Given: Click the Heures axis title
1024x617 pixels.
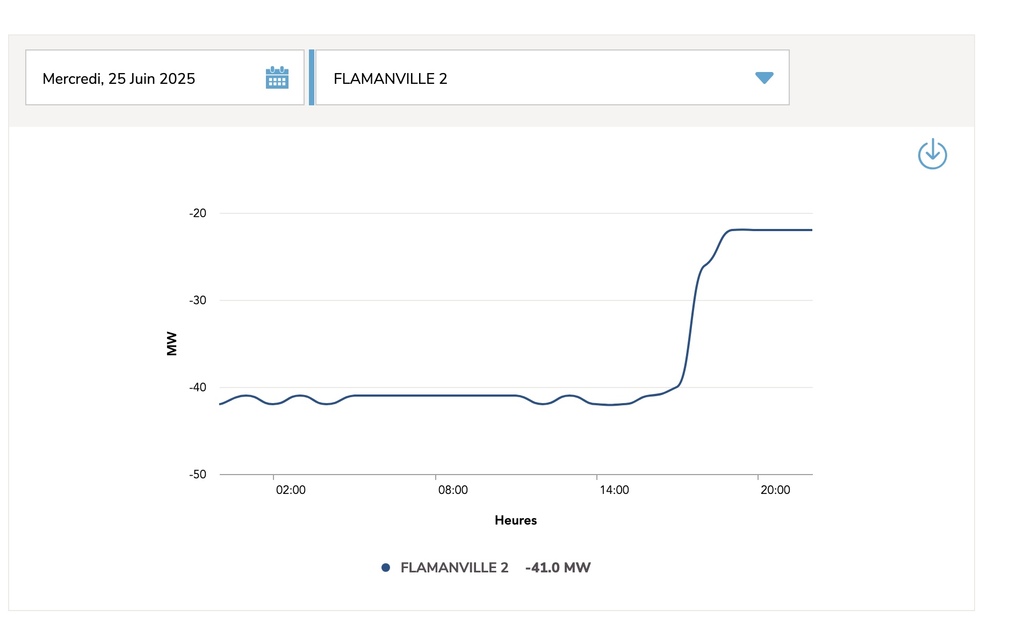Looking at the screenshot, I should [x=515, y=520].
